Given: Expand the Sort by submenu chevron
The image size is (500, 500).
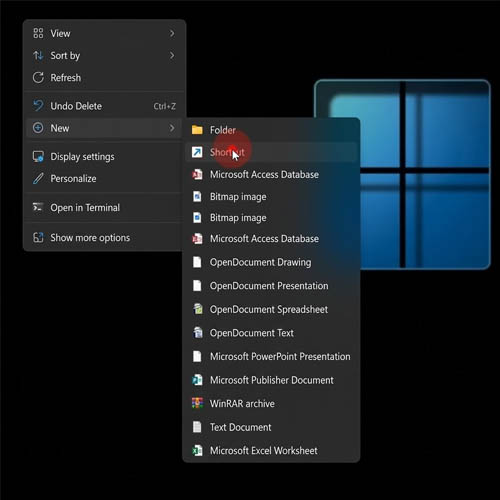Looking at the screenshot, I should point(172,55).
